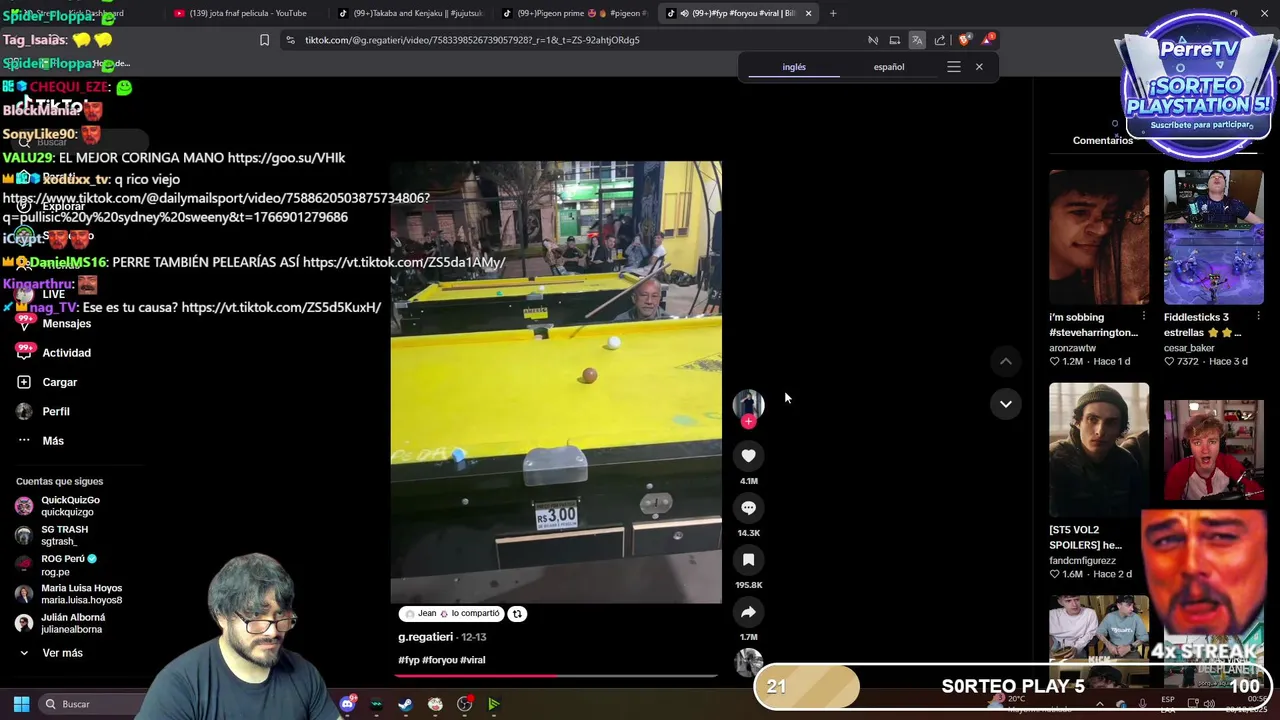
Task: Click the billiards video player
Action: click(556, 382)
